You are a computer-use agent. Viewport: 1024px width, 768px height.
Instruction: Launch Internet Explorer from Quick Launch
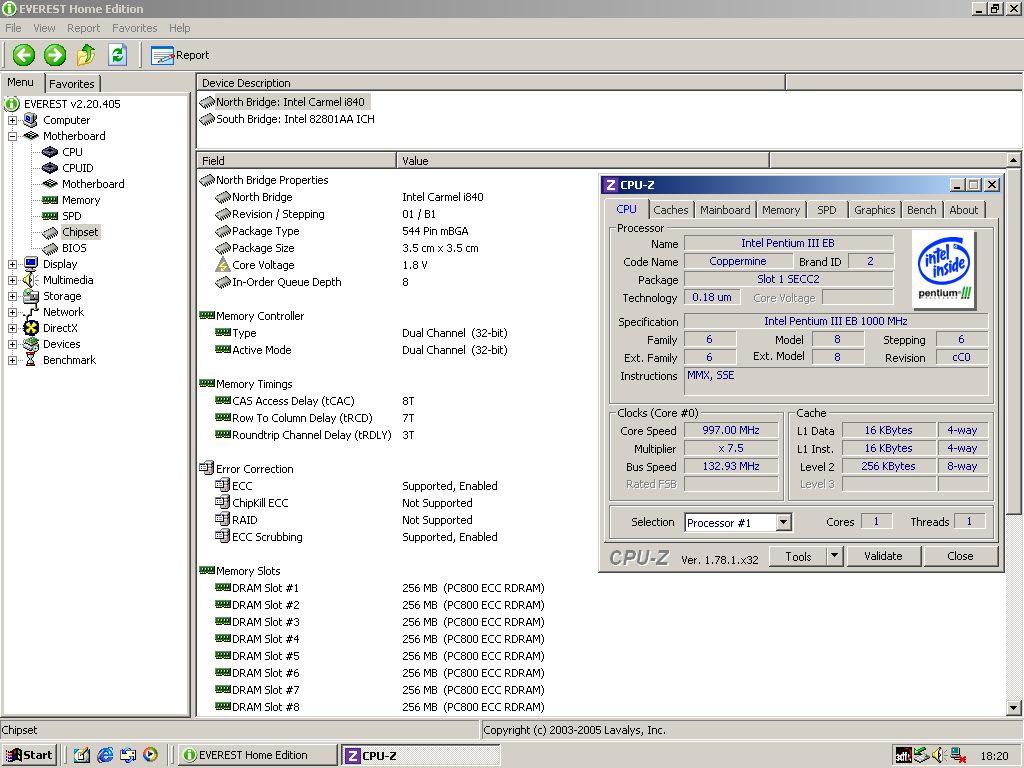(x=105, y=755)
